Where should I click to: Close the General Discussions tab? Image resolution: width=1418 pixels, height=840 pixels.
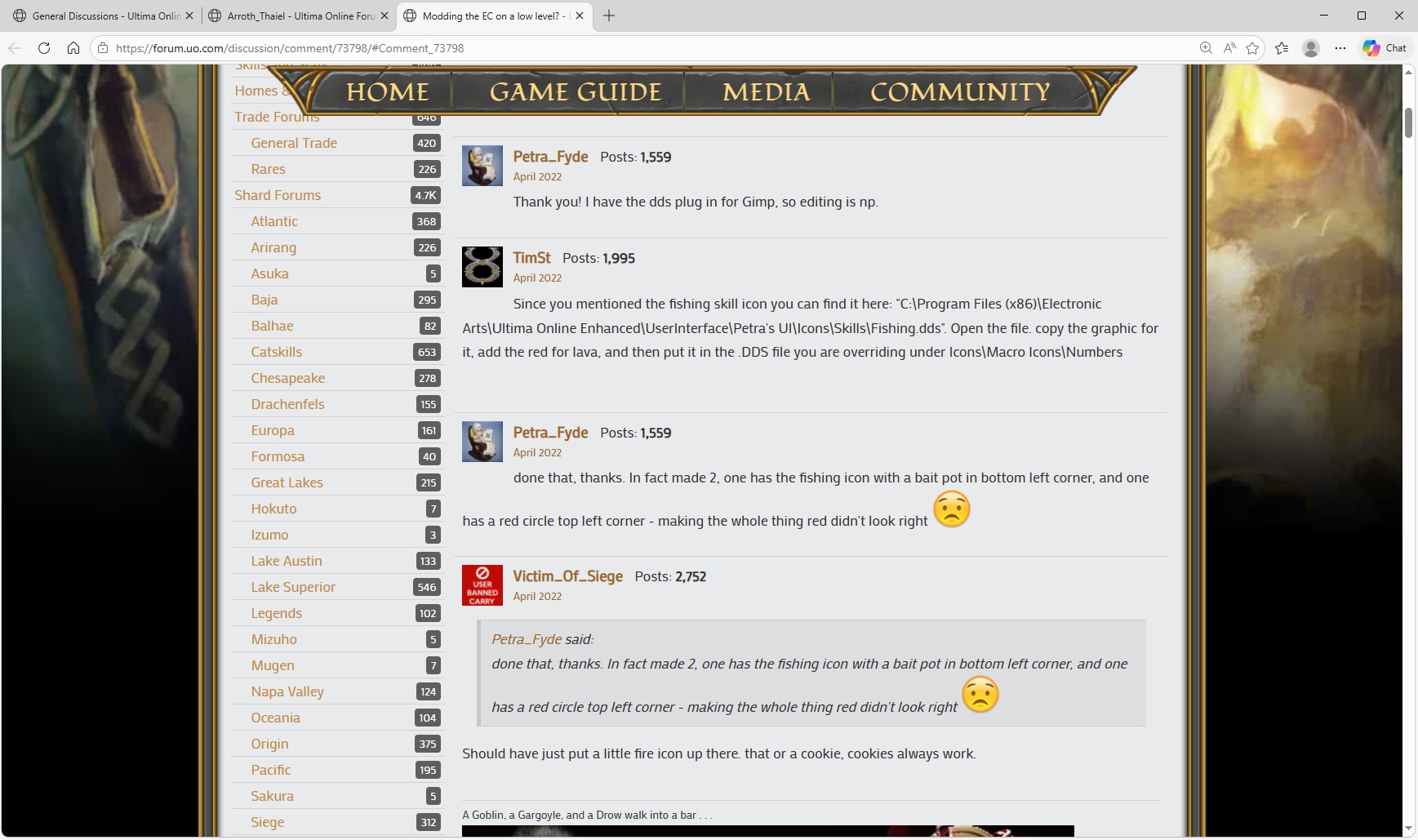click(189, 16)
